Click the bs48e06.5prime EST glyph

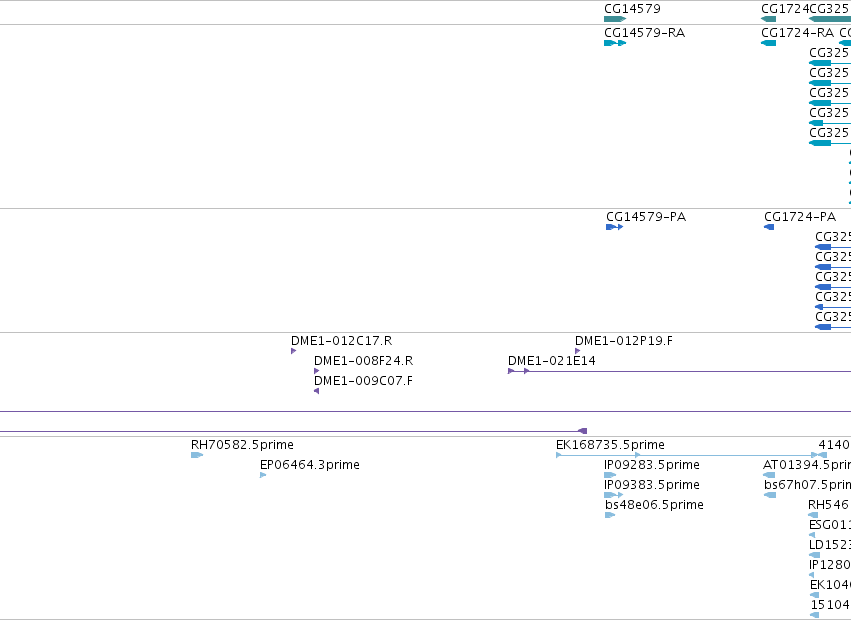[x=610, y=515]
